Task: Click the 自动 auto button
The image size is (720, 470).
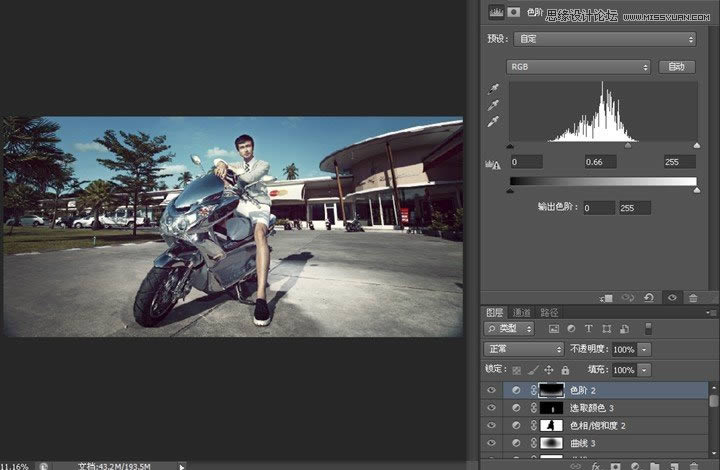Action: pyautogui.click(x=677, y=67)
